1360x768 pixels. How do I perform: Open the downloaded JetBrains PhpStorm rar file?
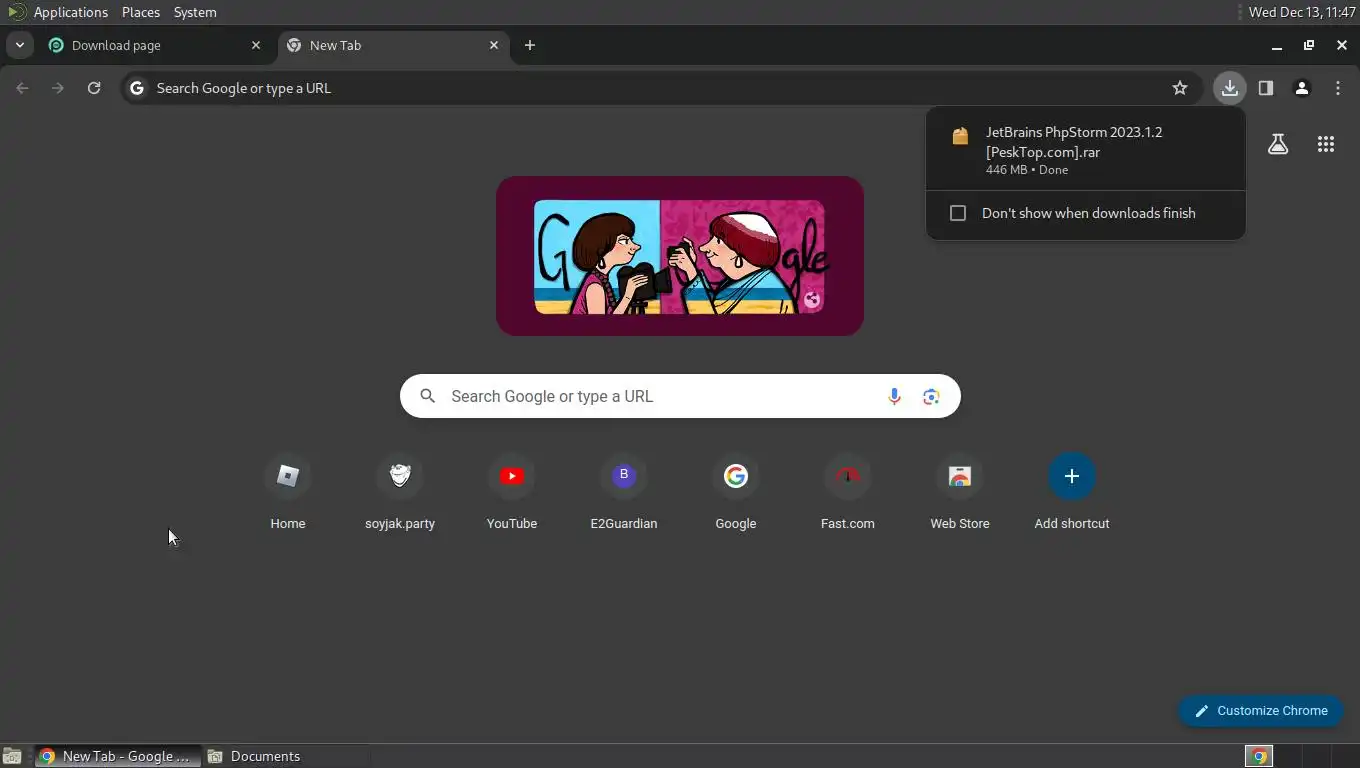pyautogui.click(x=1085, y=149)
